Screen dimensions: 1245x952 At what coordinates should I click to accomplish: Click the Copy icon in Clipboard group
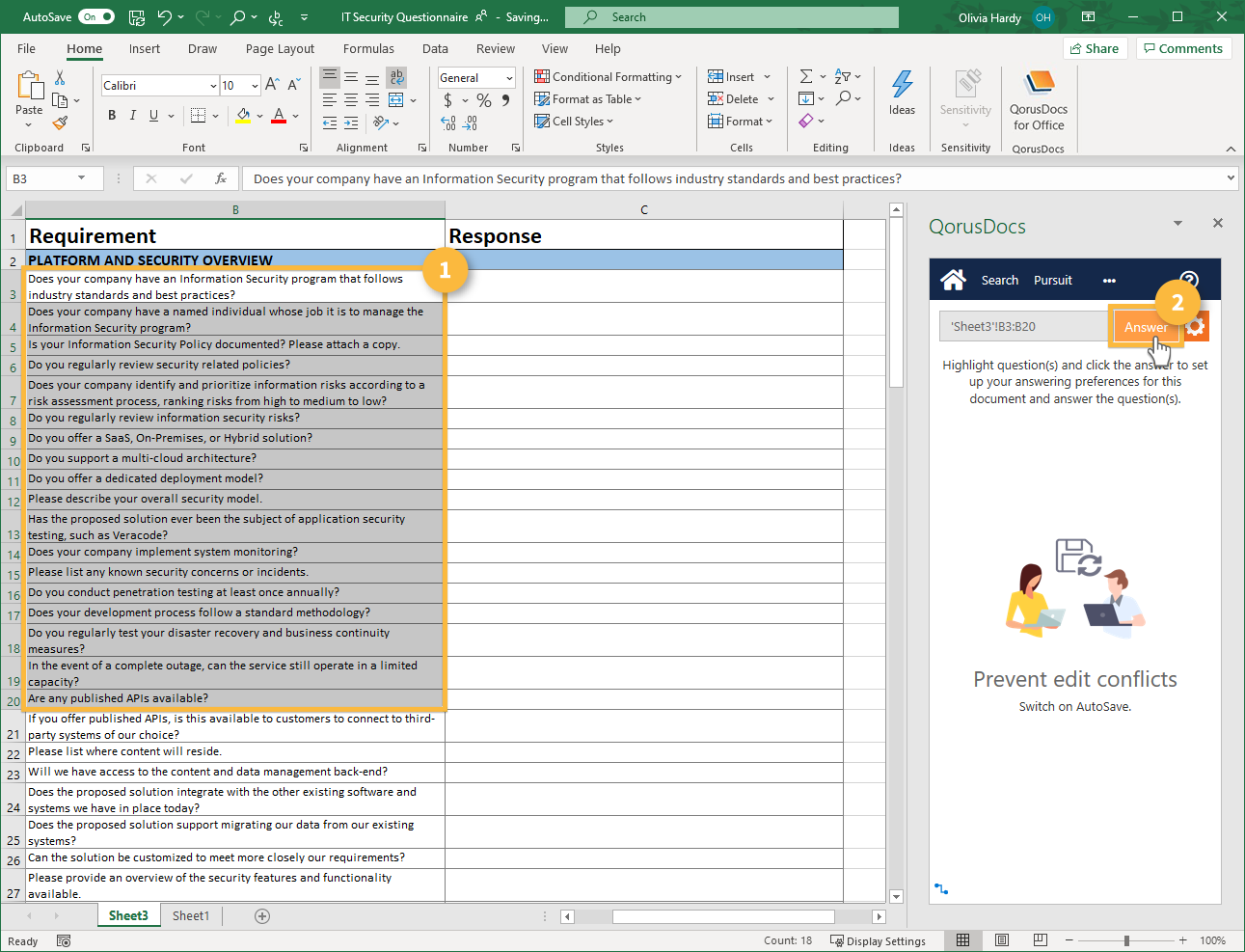(x=60, y=99)
